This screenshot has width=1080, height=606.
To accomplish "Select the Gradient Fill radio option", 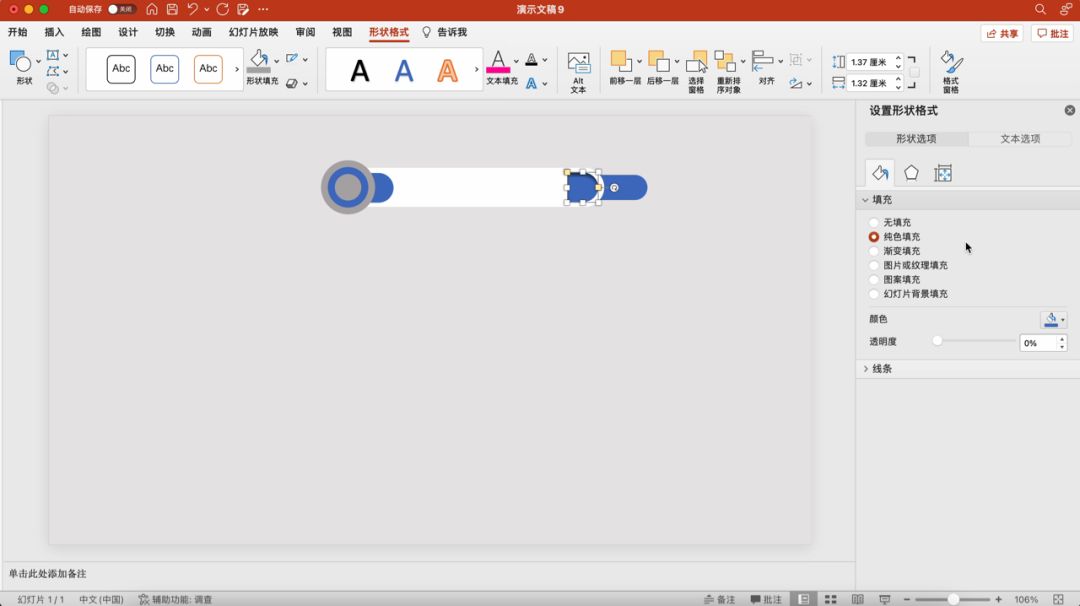I will click(x=873, y=251).
